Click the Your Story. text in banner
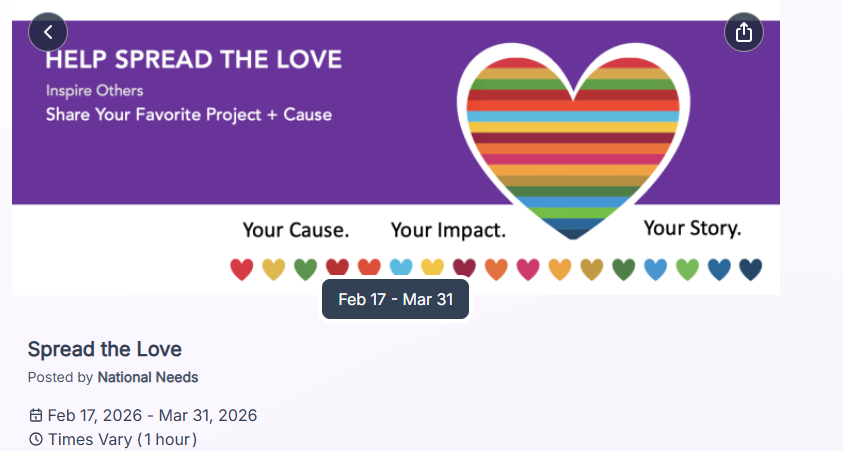Viewport: 843px width, 451px height. [x=692, y=228]
